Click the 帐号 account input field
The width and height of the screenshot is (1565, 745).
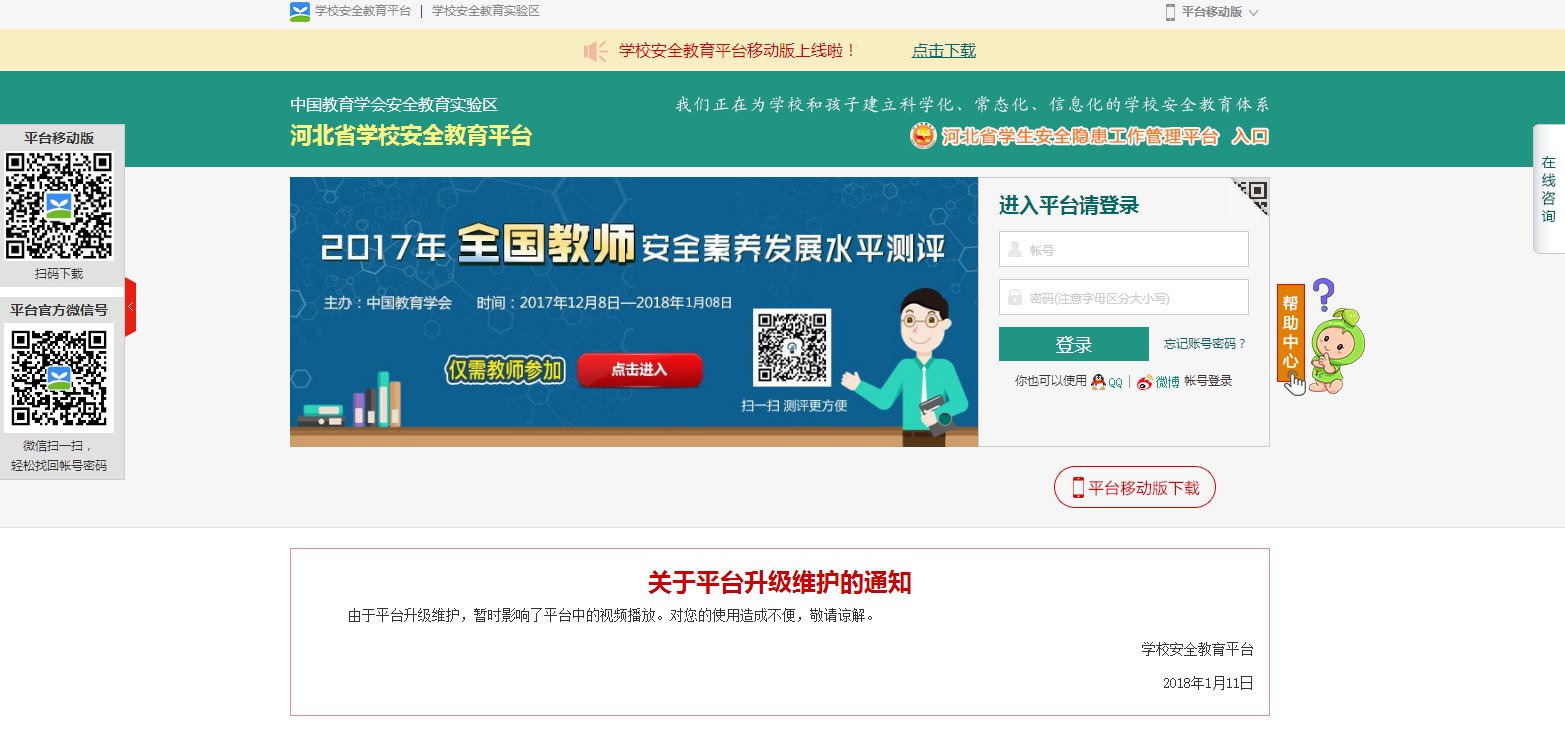1123,248
